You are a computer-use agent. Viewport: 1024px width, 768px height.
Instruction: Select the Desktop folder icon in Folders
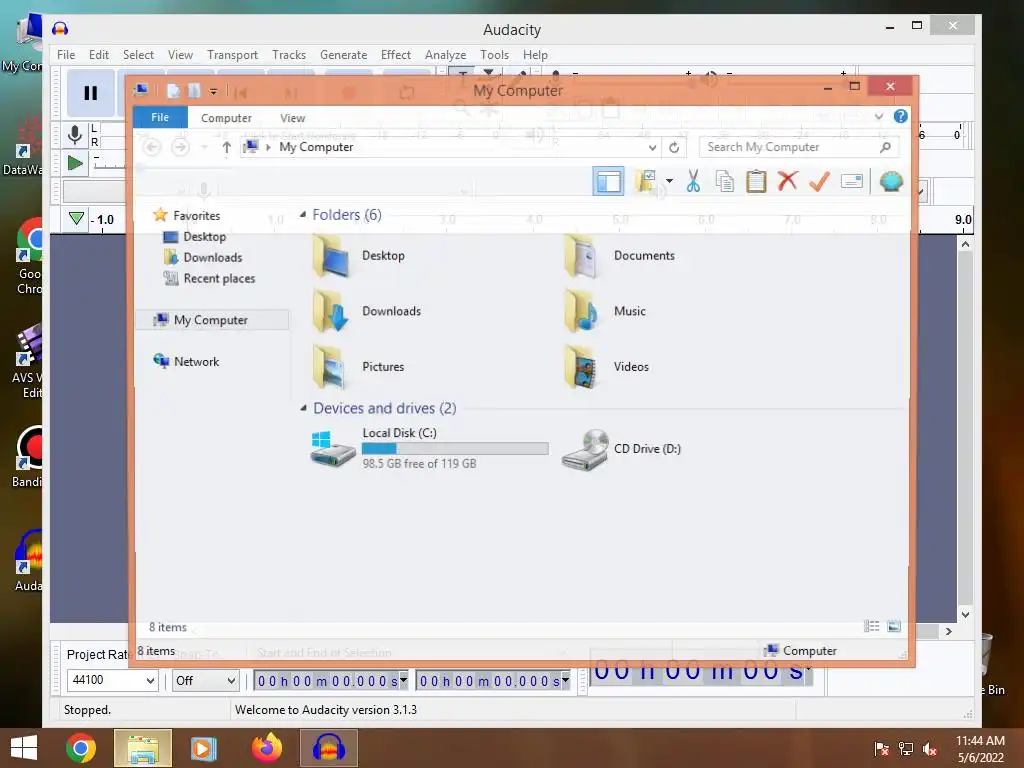[x=331, y=255]
